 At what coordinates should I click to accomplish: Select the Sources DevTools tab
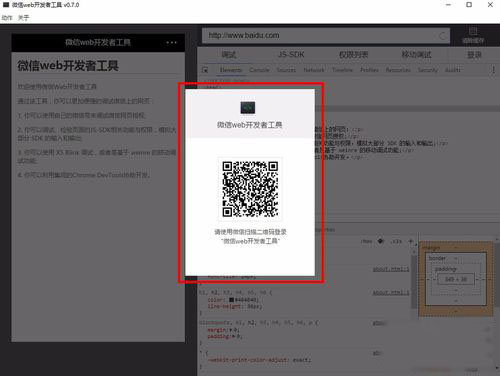coord(286,70)
